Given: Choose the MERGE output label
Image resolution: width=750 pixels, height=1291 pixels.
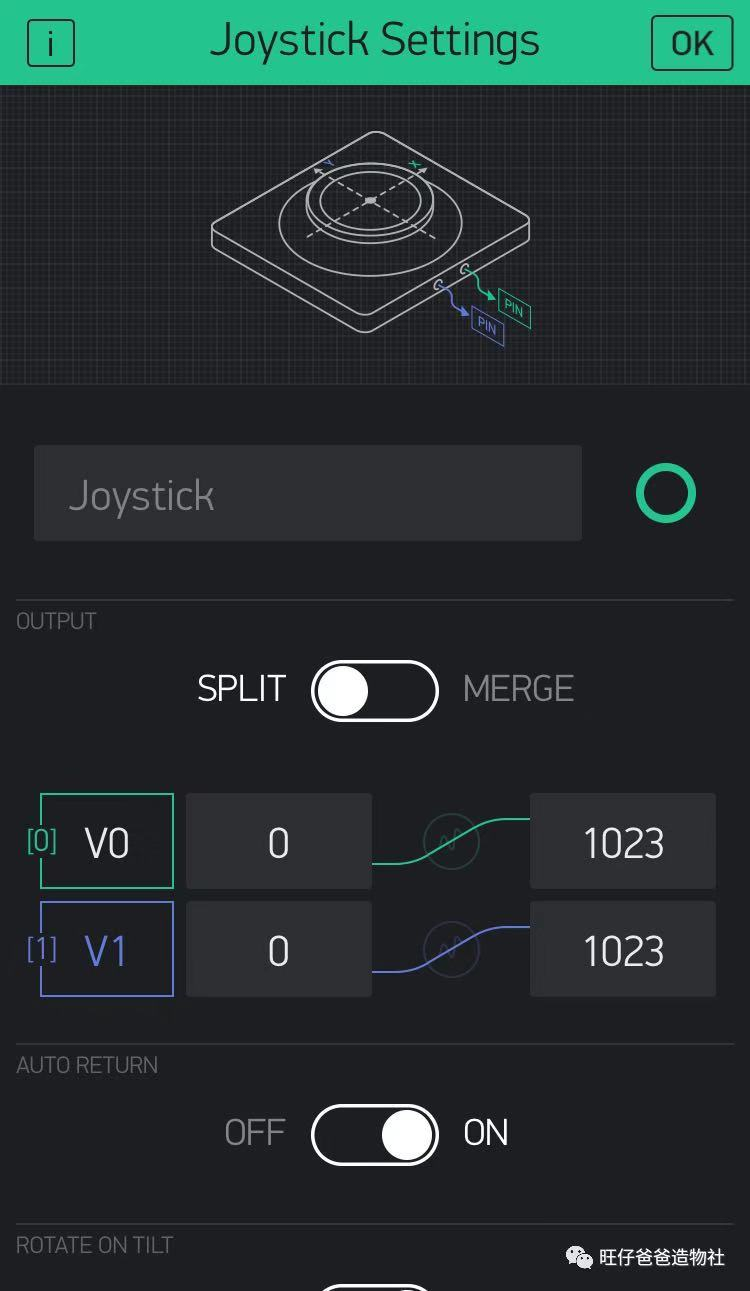Looking at the screenshot, I should 518,689.
